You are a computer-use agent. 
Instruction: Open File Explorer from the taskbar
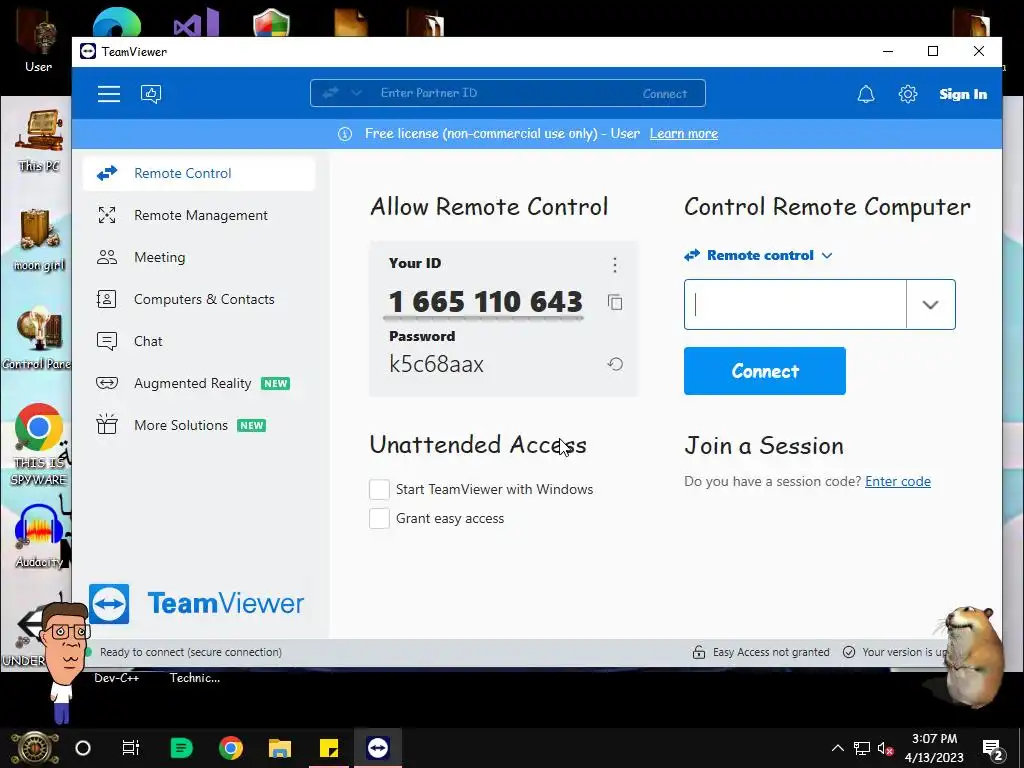click(x=280, y=748)
